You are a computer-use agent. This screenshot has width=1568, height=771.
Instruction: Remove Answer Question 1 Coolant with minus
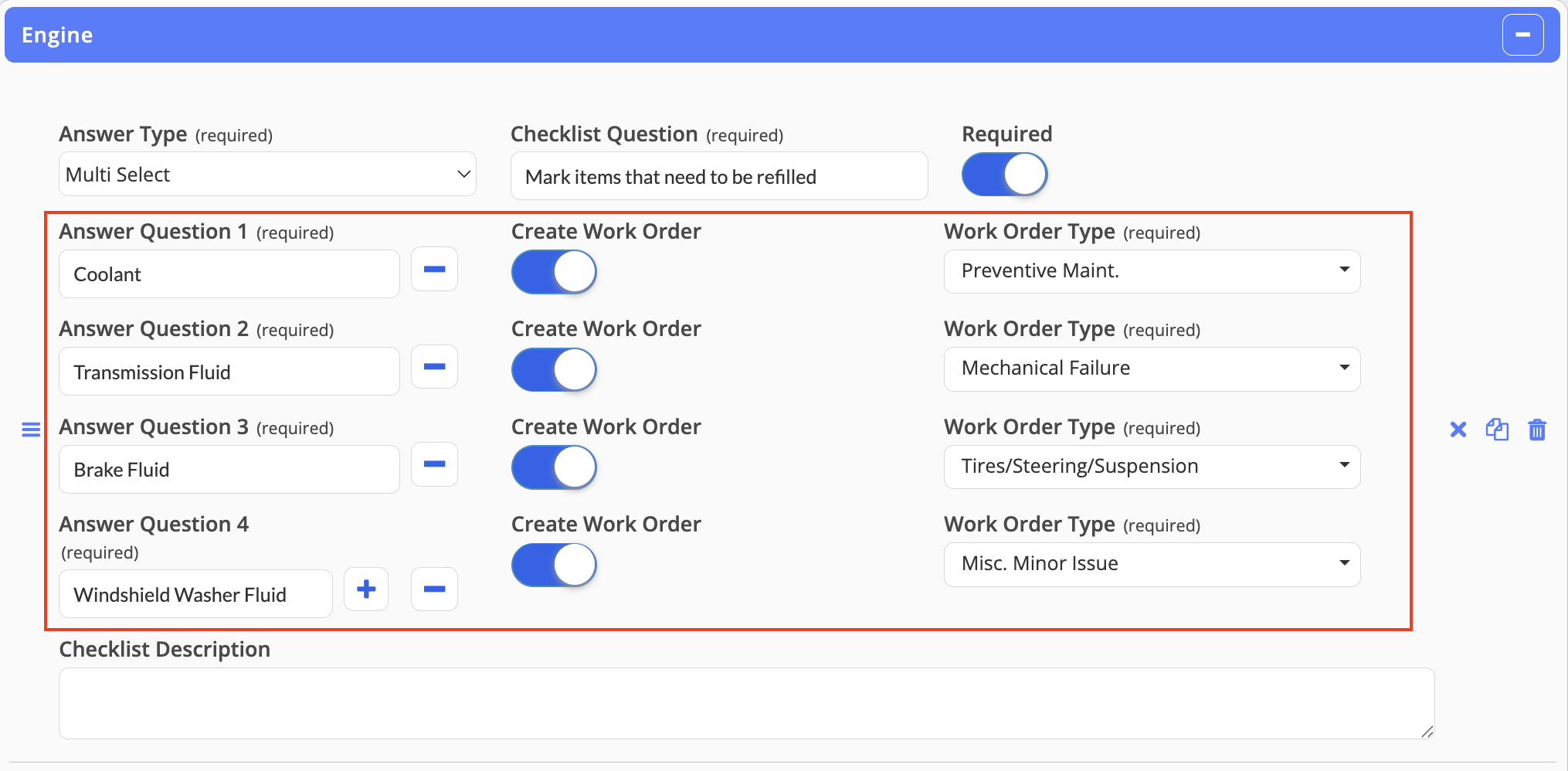[x=434, y=269]
